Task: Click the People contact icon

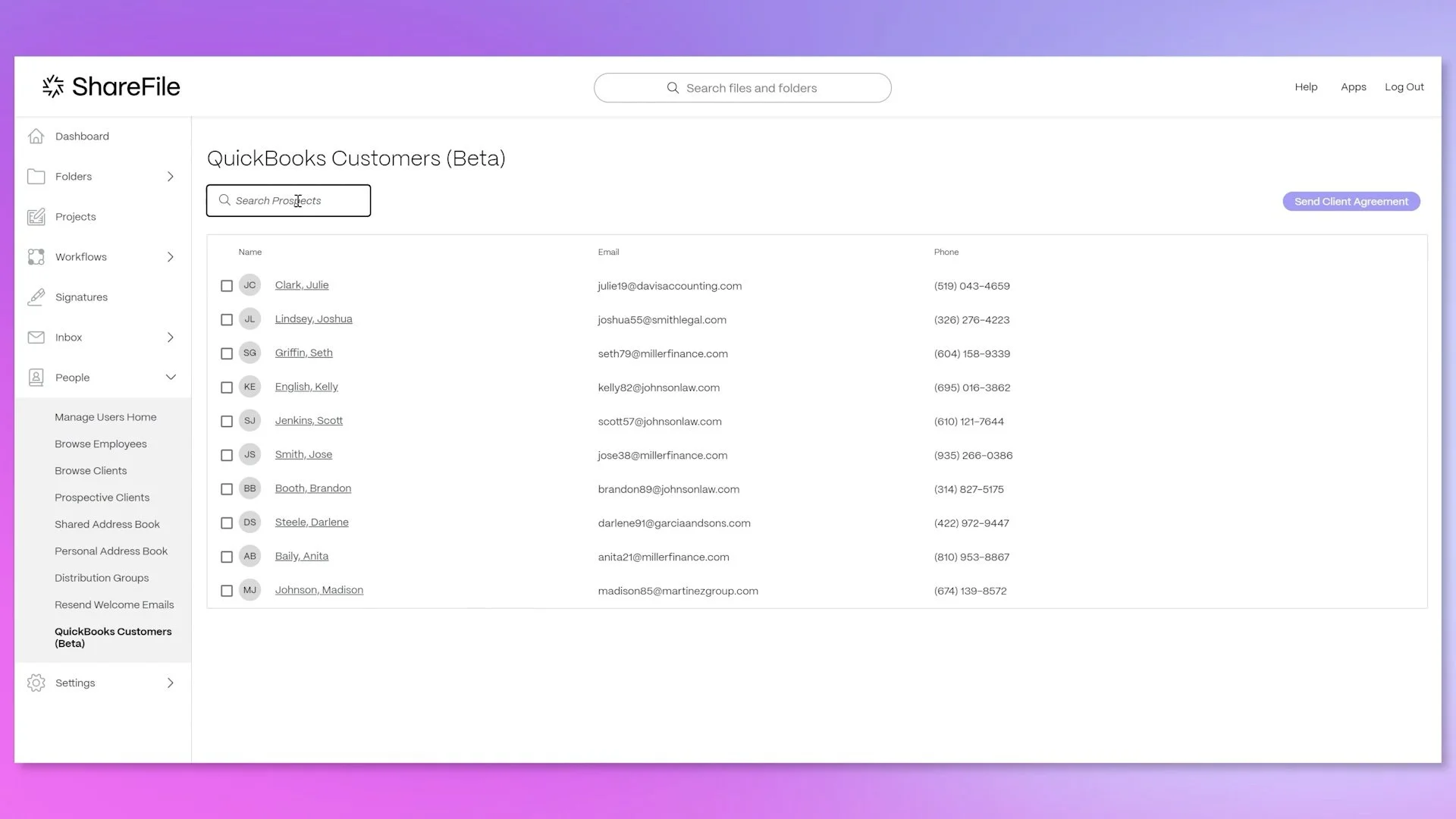Action: (x=36, y=378)
